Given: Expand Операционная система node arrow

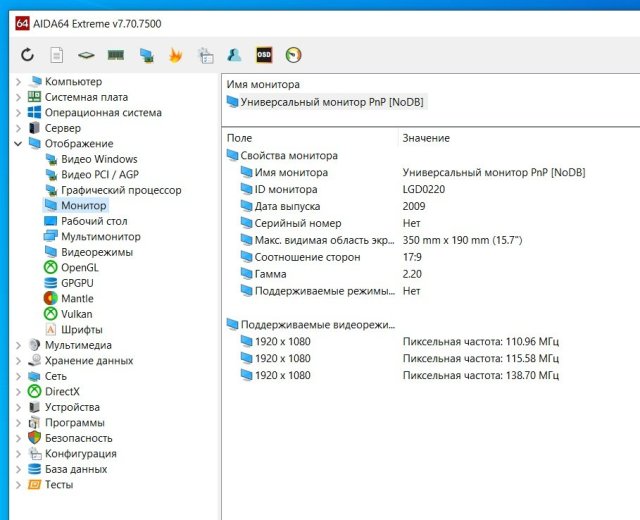Looking at the screenshot, I should click(x=18, y=113).
